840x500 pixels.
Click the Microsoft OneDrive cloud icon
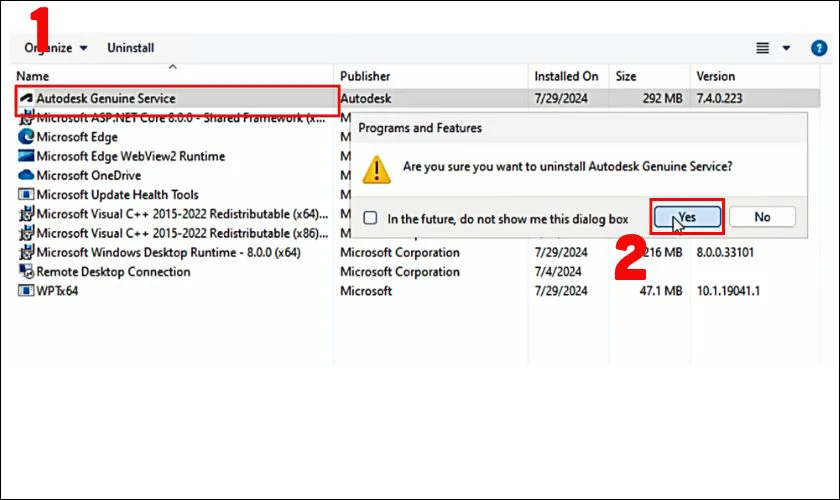tap(26, 175)
